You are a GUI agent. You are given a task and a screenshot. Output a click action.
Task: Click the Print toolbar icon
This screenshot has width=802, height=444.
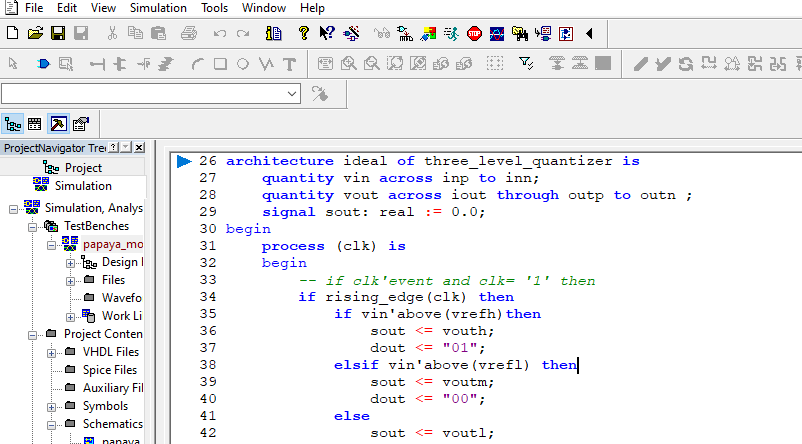(189, 34)
